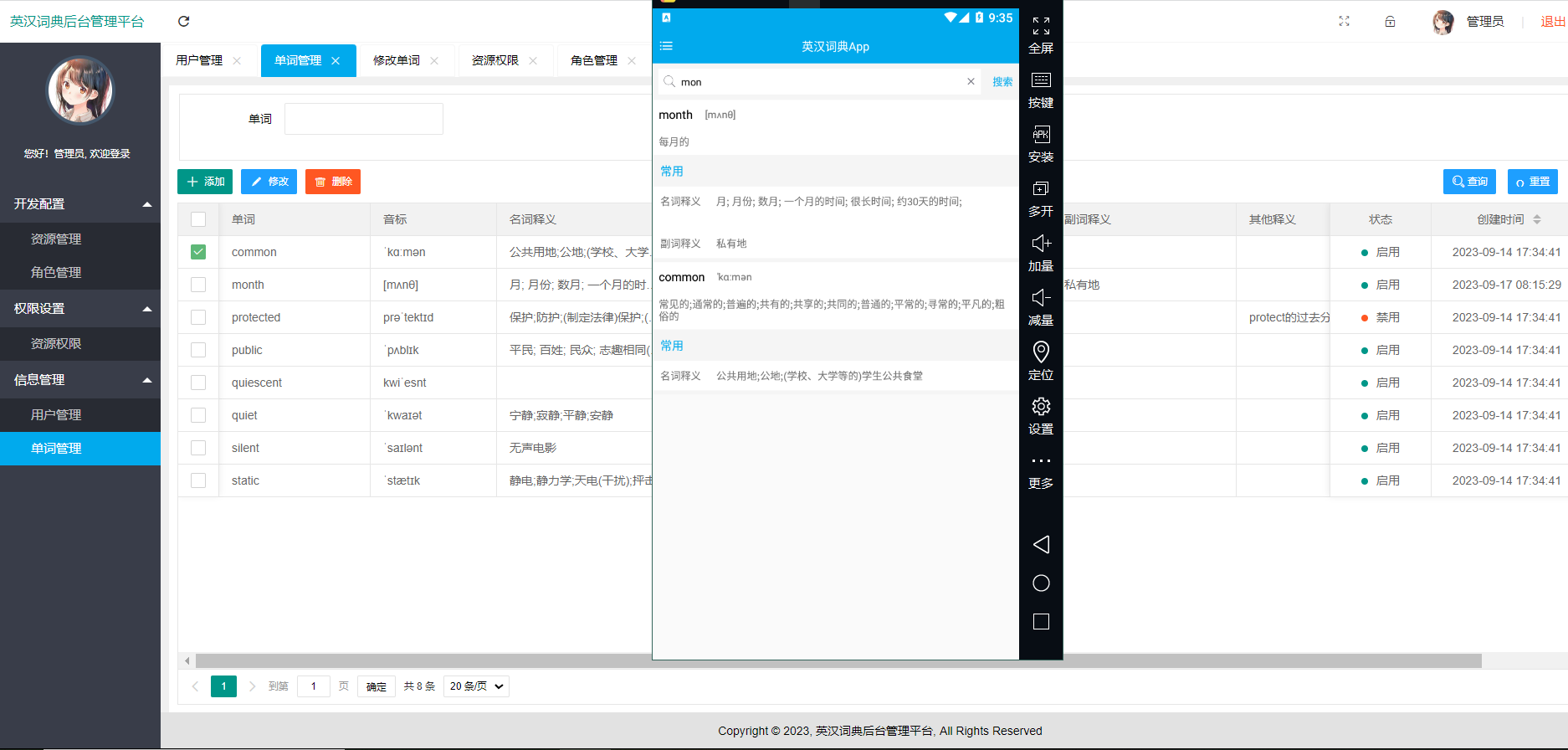1568x750 pixels.
Task: Check the quiescent row checkbox
Action: click(198, 383)
